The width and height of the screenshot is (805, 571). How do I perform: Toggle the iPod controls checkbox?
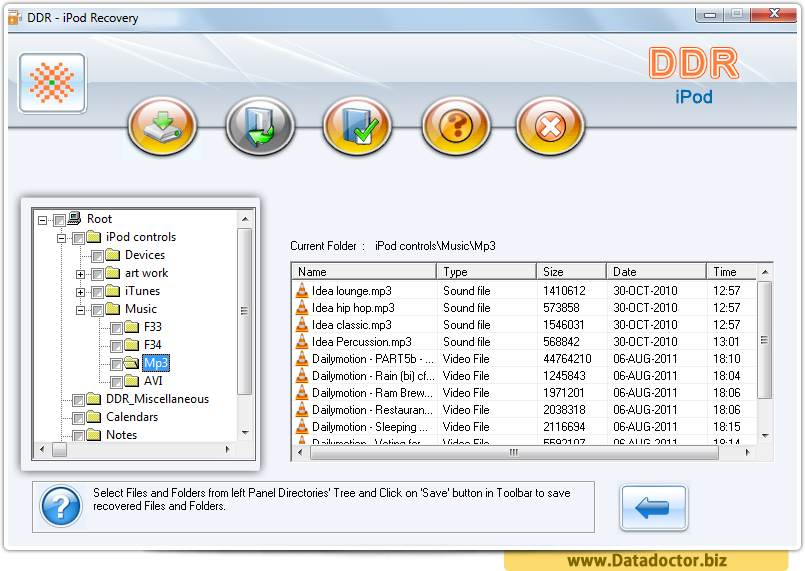pyautogui.click(x=78, y=238)
